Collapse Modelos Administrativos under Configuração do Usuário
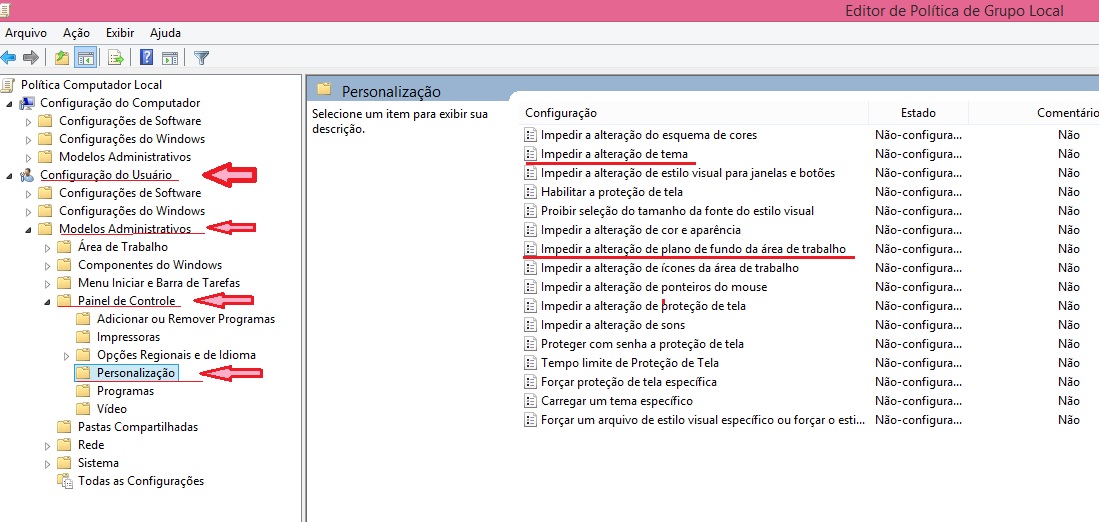 point(29,230)
